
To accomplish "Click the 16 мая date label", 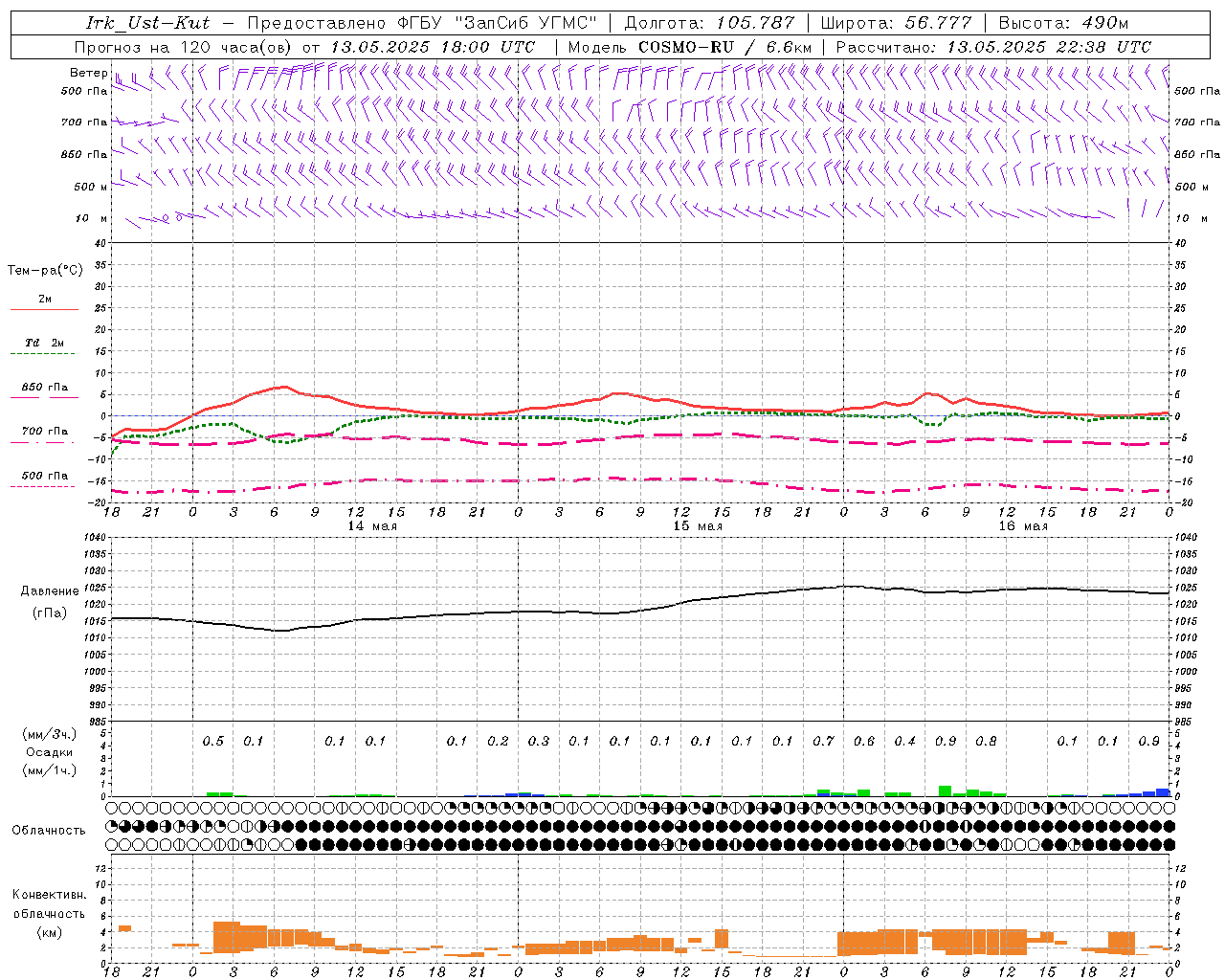I will pyautogui.click(x=1023, y=526).
